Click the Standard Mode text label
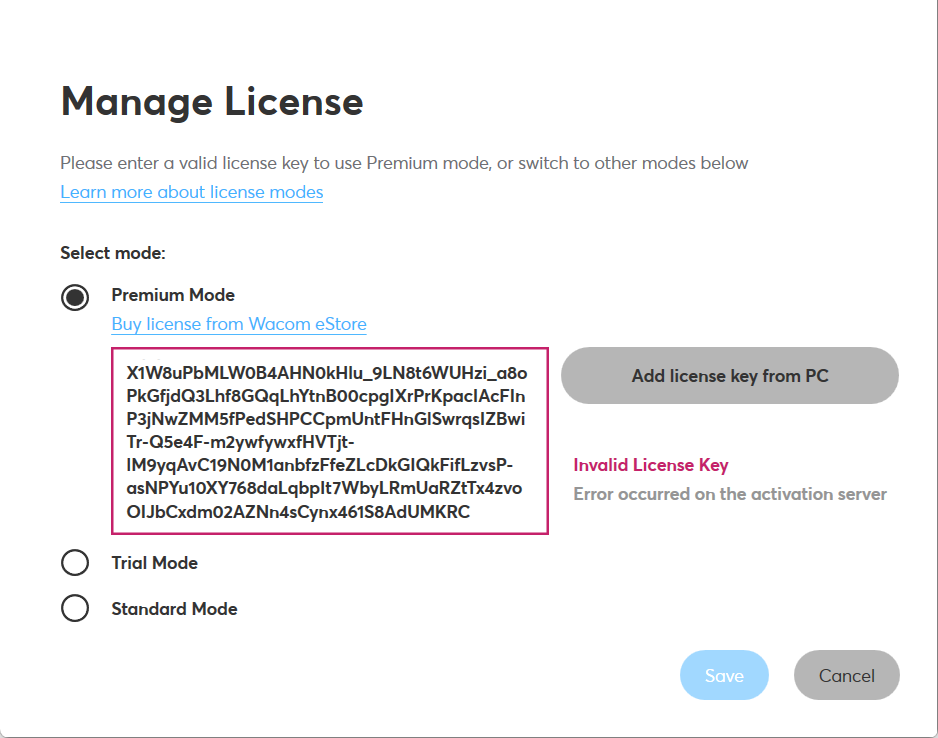938x738 pixels. (174, 608)
